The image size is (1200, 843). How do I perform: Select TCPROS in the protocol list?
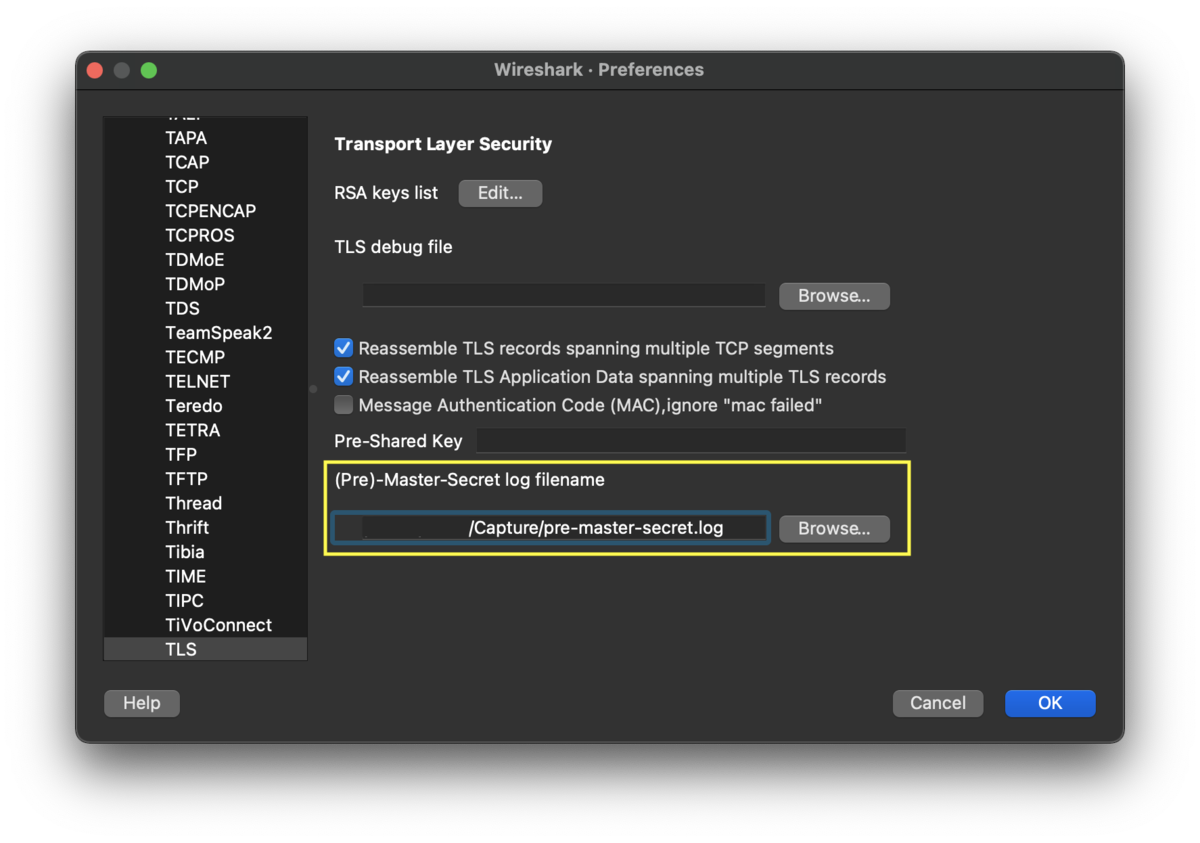(x=205, y=235)
